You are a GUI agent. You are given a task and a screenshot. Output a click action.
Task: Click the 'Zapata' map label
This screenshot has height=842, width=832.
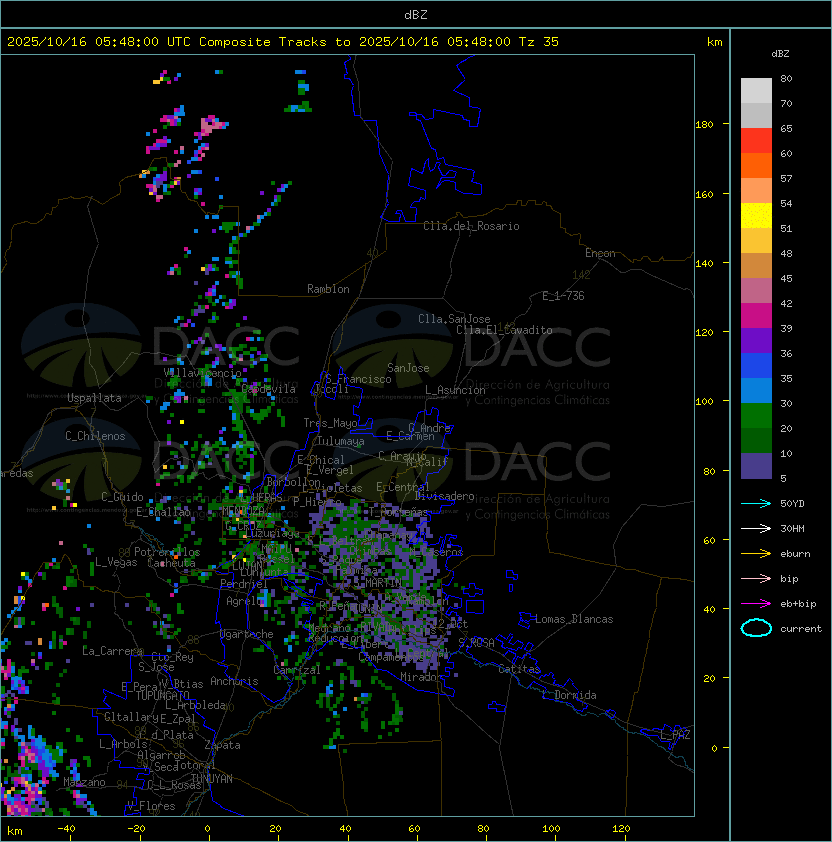tap(222, 745)
